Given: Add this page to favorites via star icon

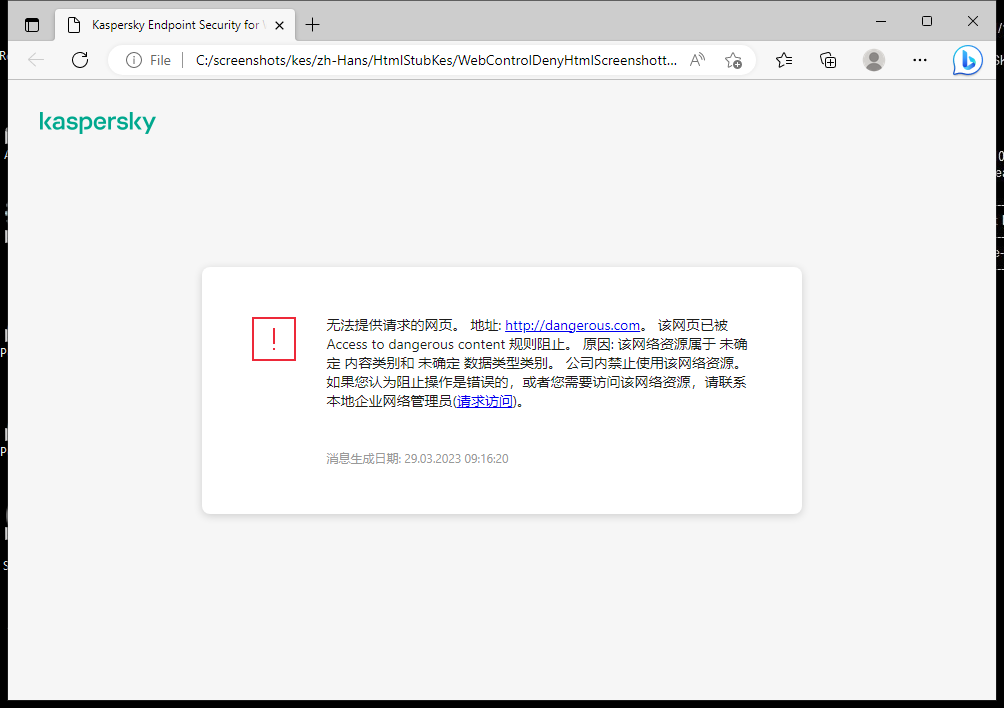Looking at the screenshot, I should pos(733,60).
